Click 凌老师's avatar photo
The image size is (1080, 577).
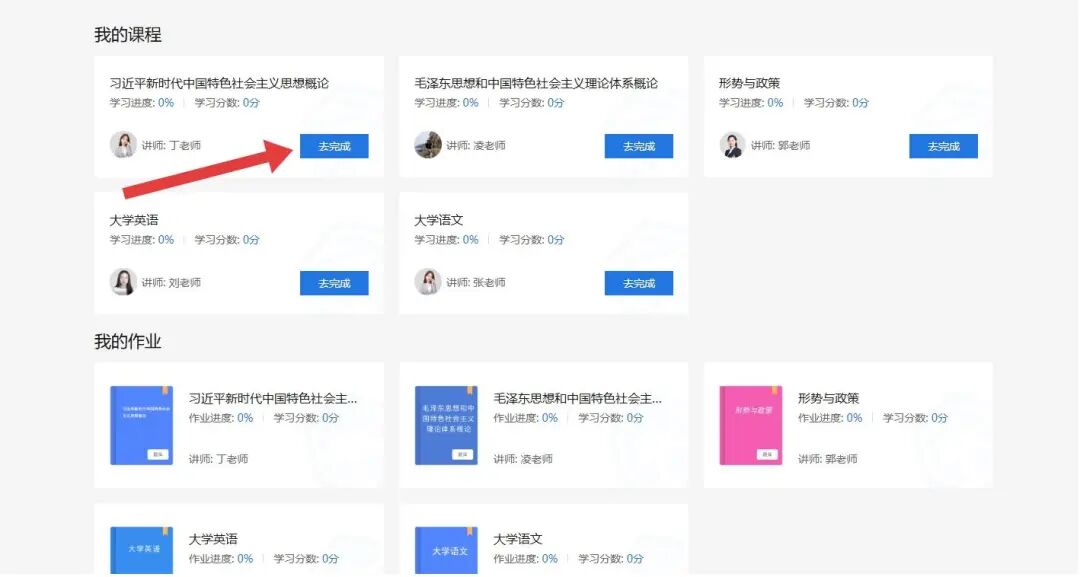point(427,145)
